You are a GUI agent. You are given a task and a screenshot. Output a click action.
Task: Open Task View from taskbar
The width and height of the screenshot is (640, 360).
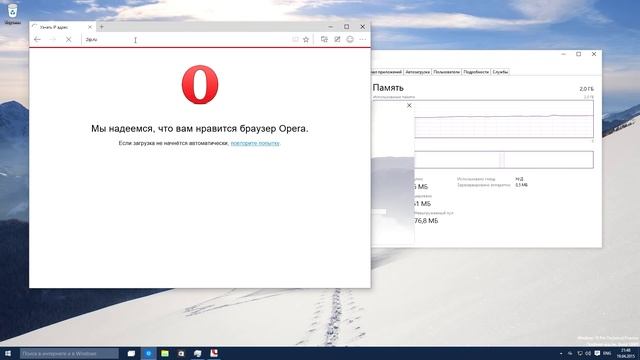131,353
